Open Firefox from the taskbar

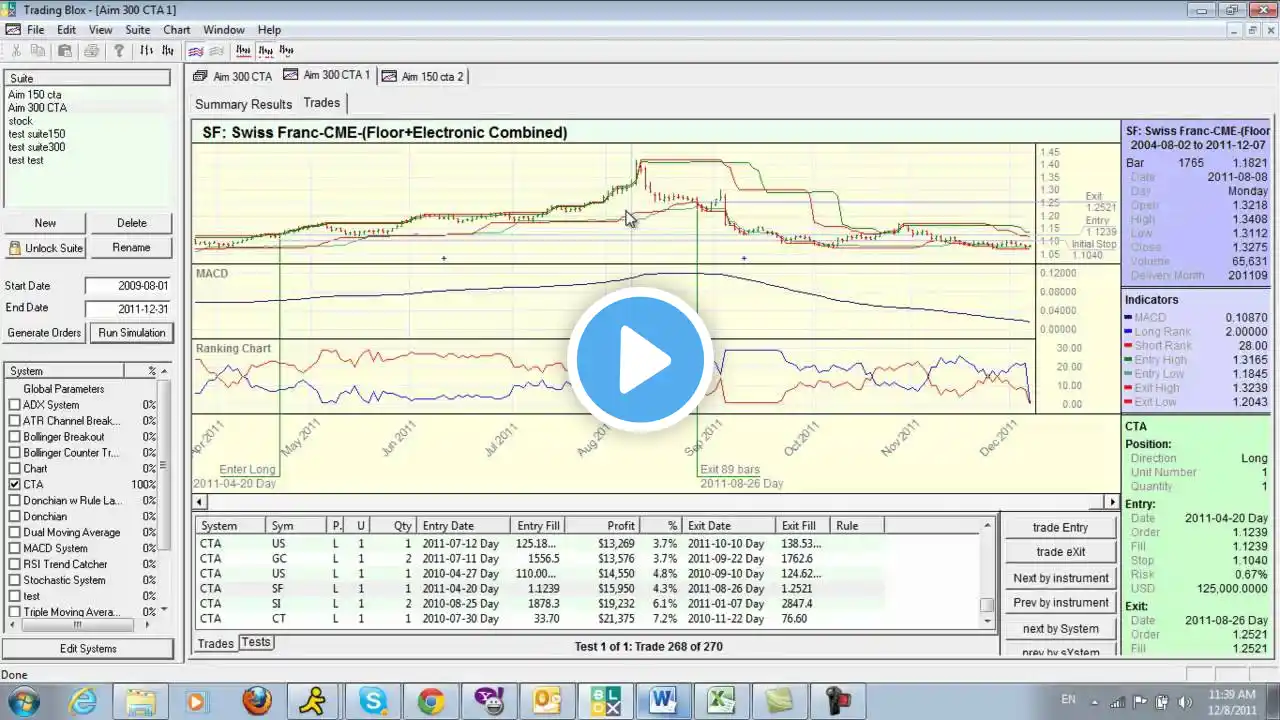(x=257, y=701)
